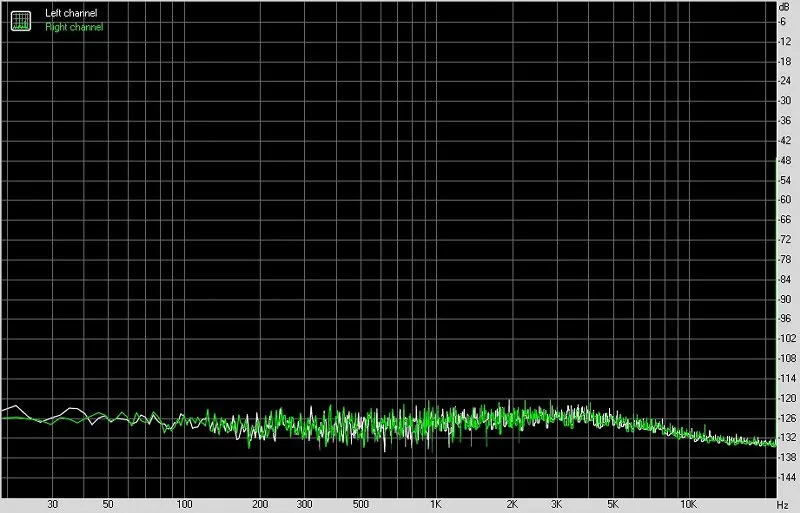Viewport: 800px width, 513px height.
Task: Click the 30 Hz frequency axis label
Action: [53, 504]
